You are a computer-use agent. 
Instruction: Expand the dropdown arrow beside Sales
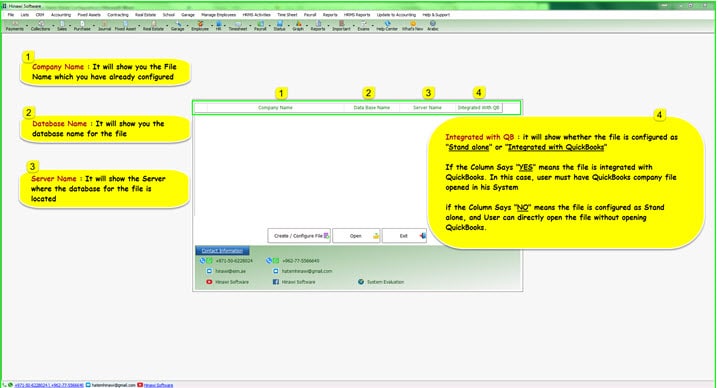70,26
